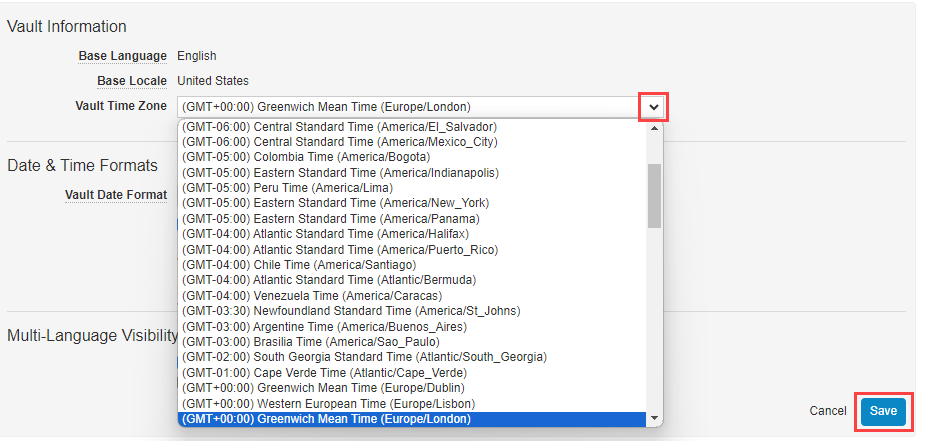925x441 pixels.
Task: Click the Save button
Action: tap(883, 411)
